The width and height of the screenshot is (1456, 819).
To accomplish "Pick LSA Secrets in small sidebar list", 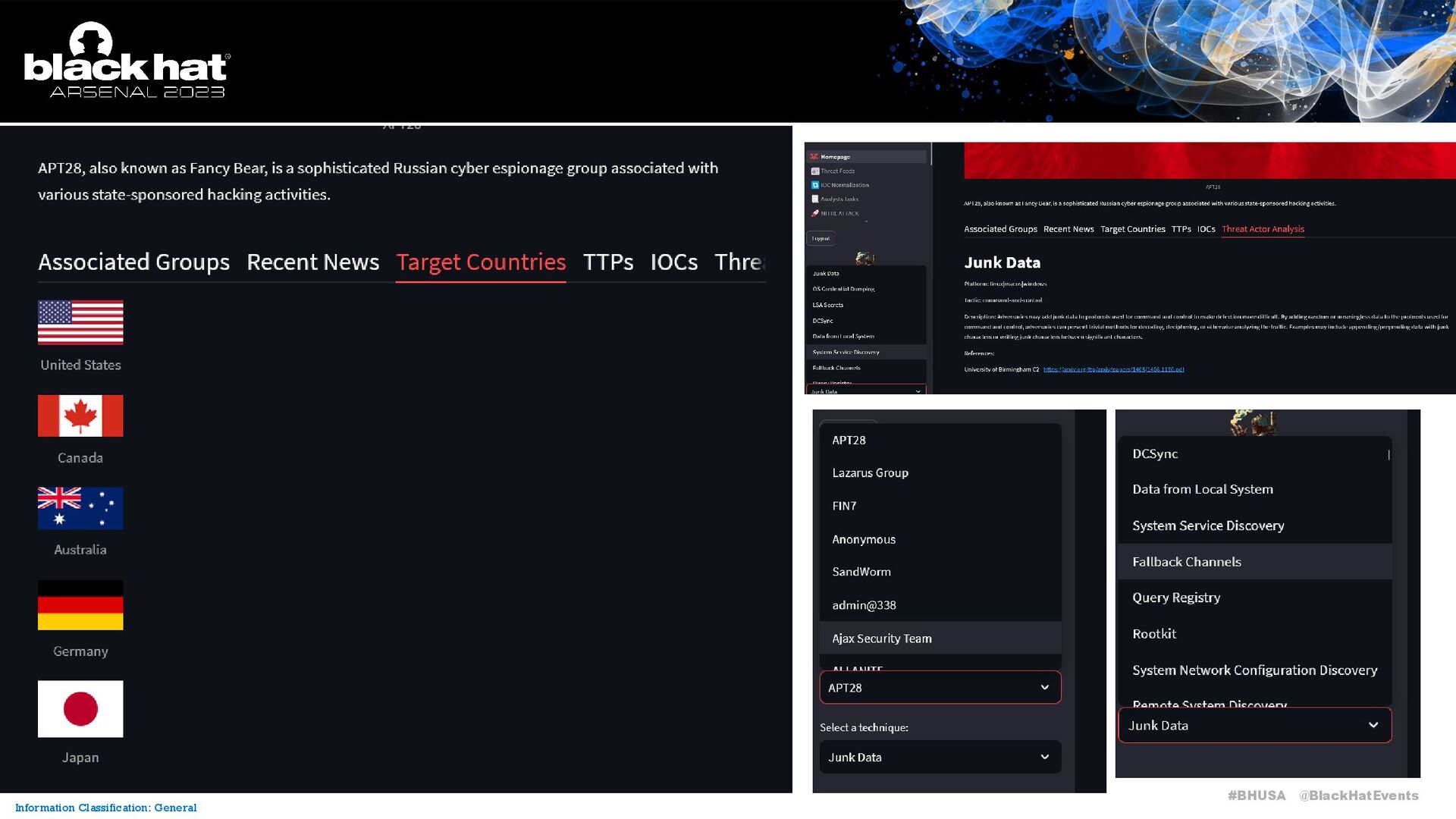I will 866,305.
